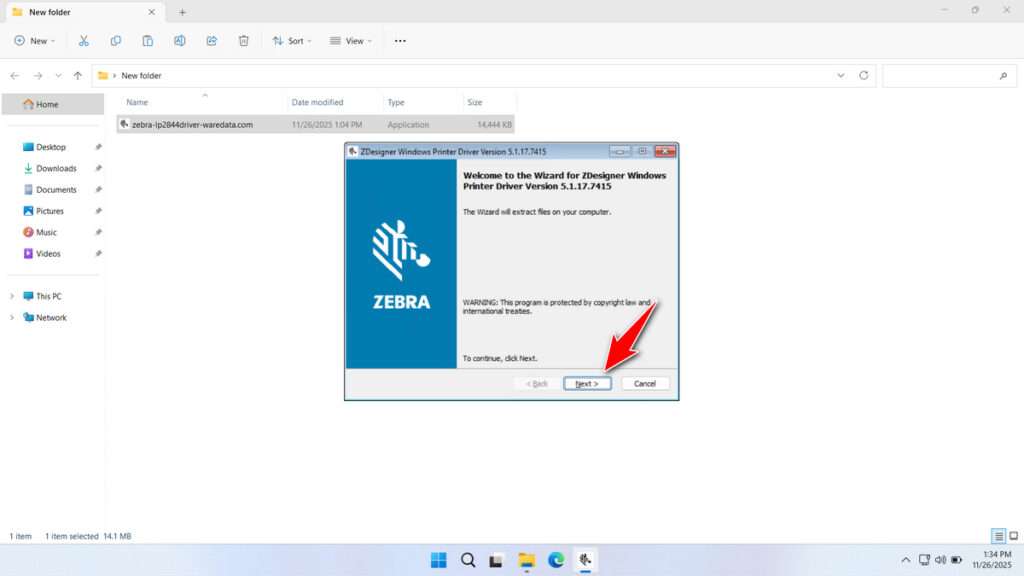Image resolution: width=1024 pixels, height=576 pixels.
Task: Open the New dropdown menu
Action: tap(35, 41)
